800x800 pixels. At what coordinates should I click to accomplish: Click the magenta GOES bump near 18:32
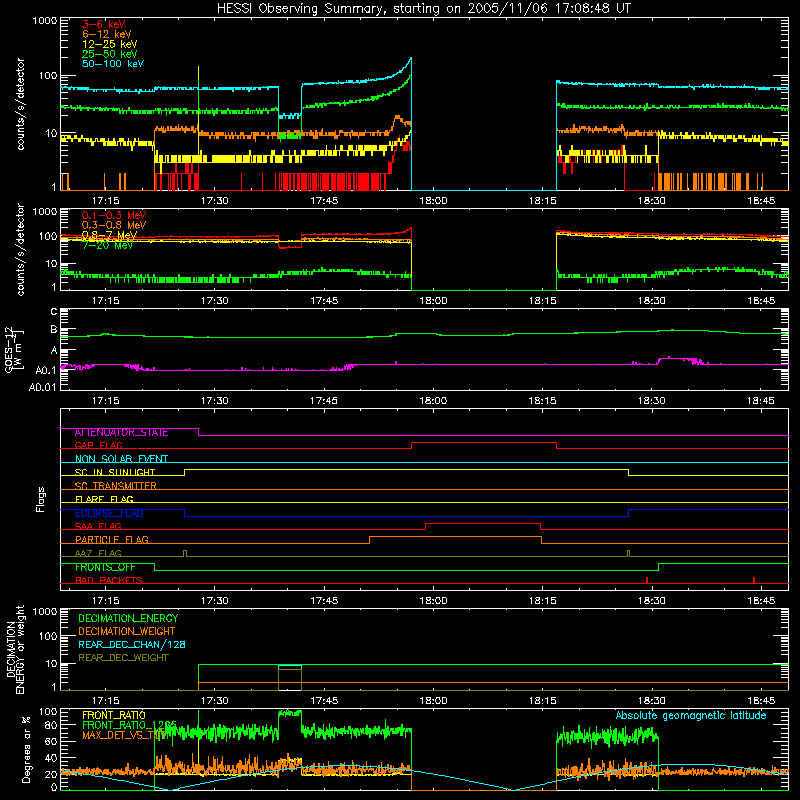[679, 359]
